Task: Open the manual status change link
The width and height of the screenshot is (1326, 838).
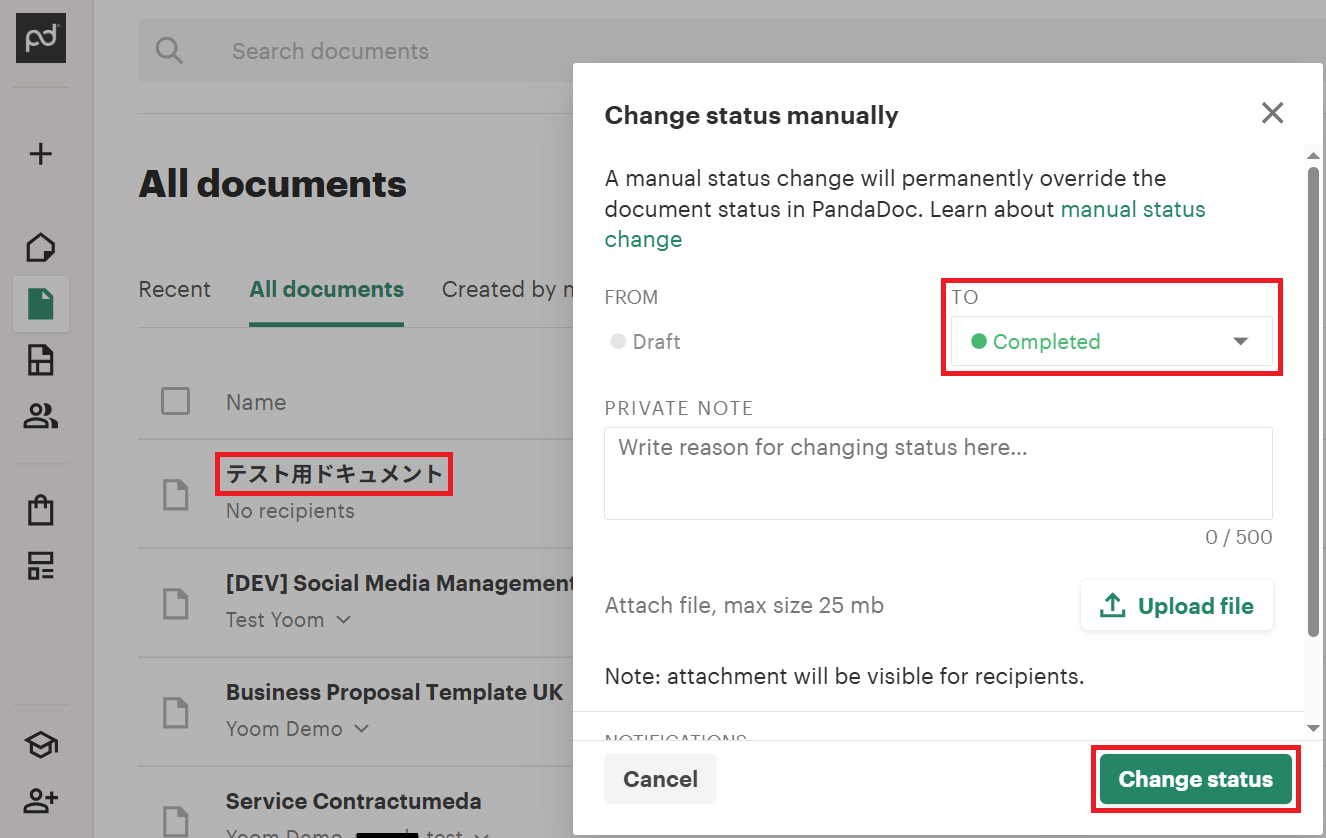Action: click(1132, 210)
